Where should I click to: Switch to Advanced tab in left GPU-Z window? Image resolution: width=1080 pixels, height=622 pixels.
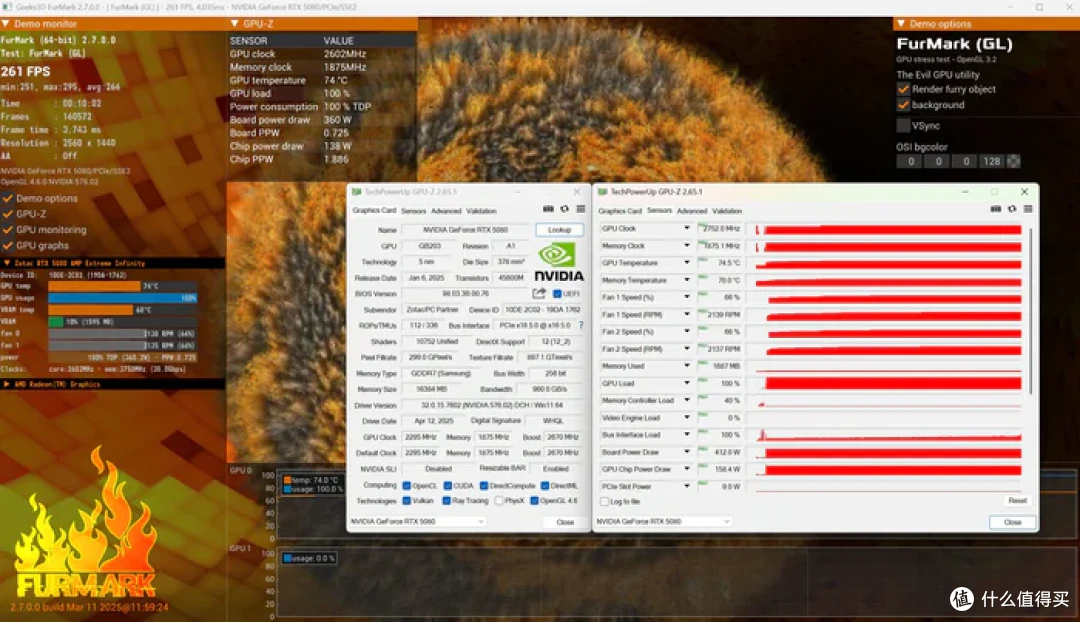point(446,211)
